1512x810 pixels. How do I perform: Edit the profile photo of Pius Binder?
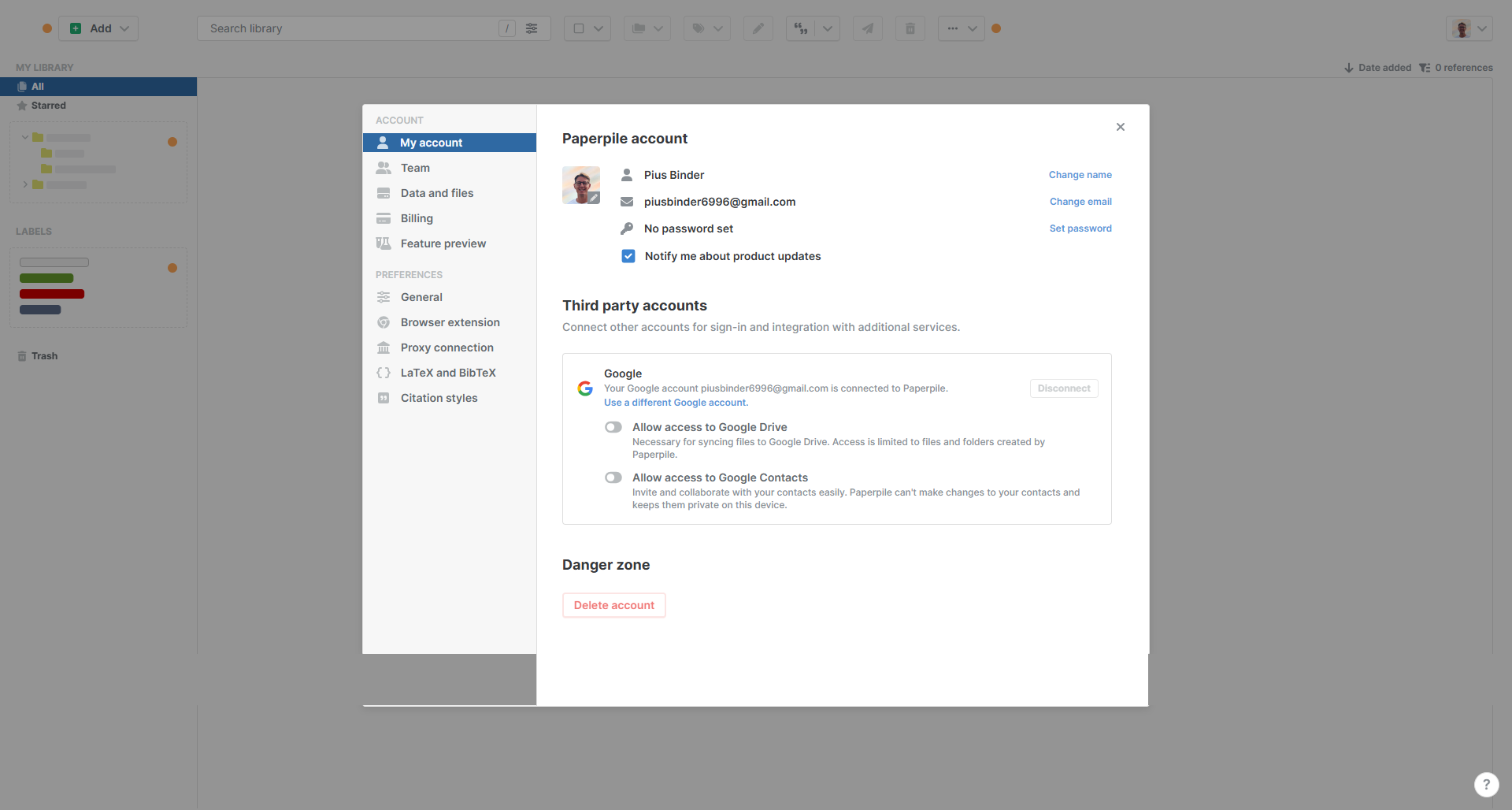point(594,198)
